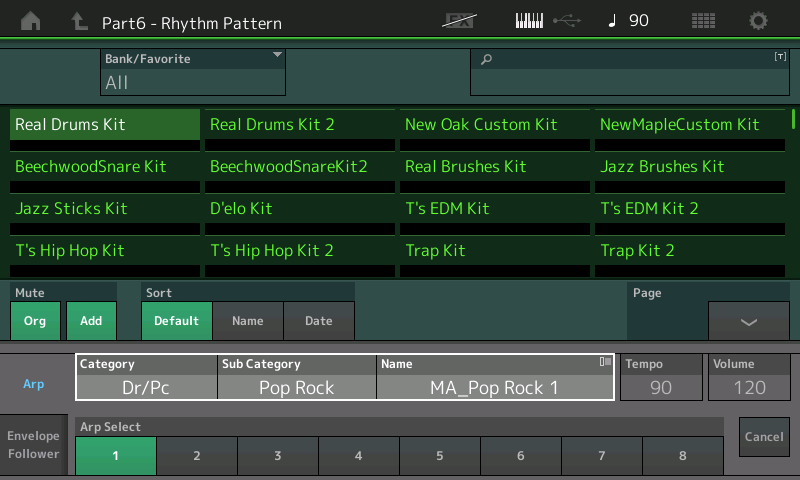Image resolution: width=800 pixels, height=480 pixels.
Task: Click the keyboard MIDI status icon
Action: click(531, 21)
